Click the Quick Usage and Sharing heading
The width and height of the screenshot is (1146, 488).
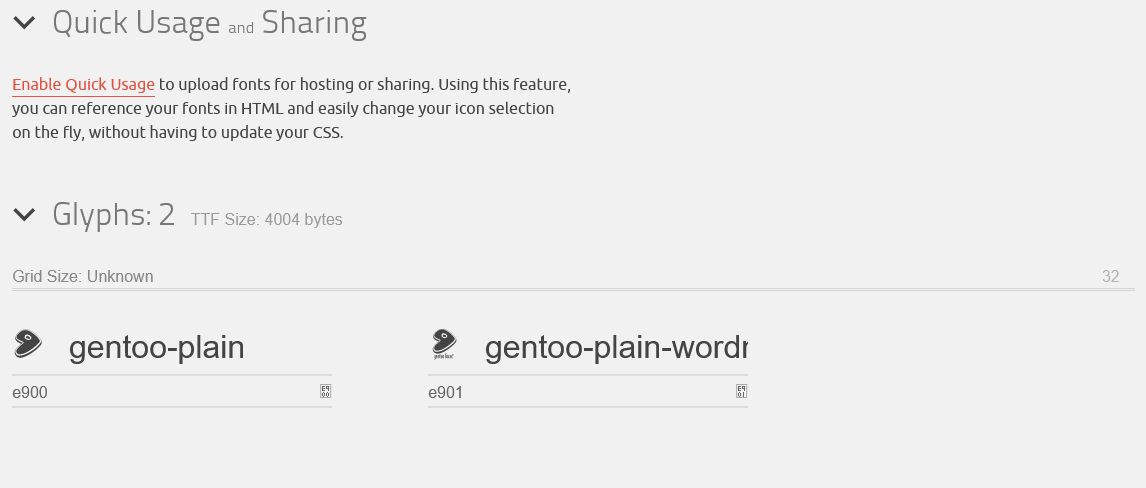pyautogui.click(x=209, y=23)
